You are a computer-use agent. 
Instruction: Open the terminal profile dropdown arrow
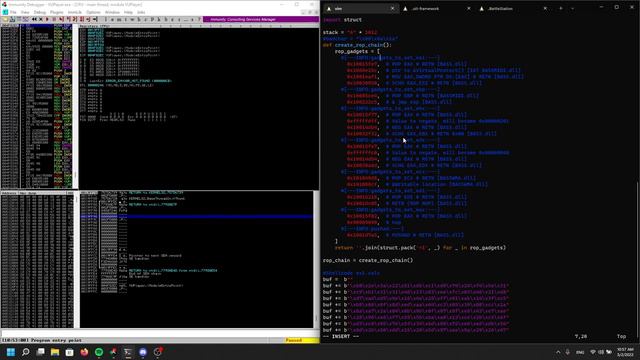572,8
